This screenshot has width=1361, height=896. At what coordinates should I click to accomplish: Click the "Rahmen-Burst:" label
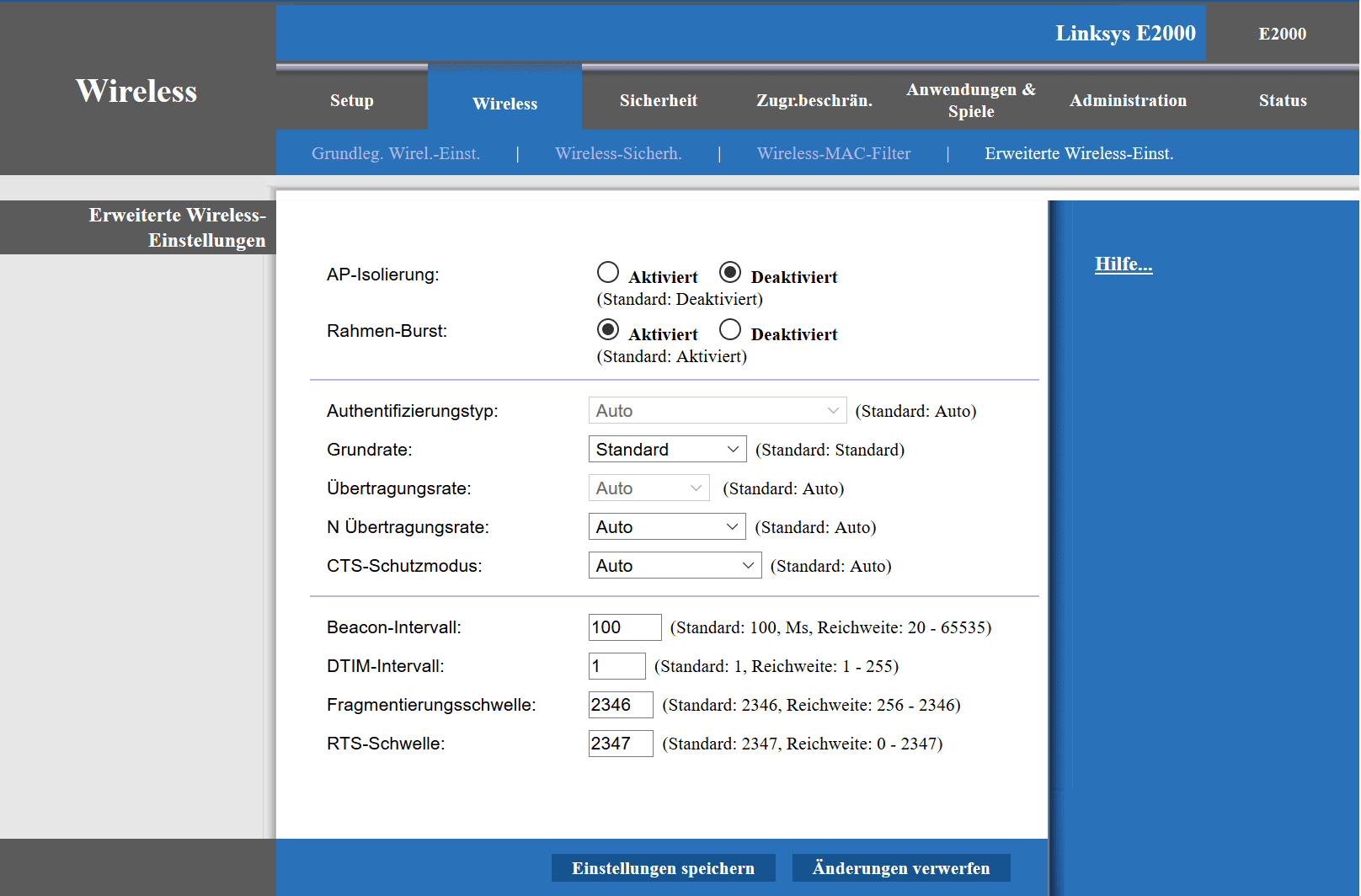point(387,331)
